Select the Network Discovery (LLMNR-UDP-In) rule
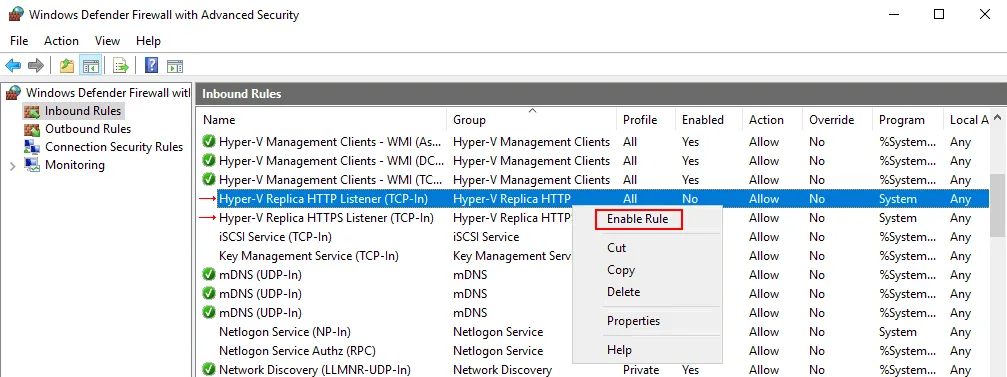The height and width of the screenshot is (377, 1007). click(x=315, y=370)
